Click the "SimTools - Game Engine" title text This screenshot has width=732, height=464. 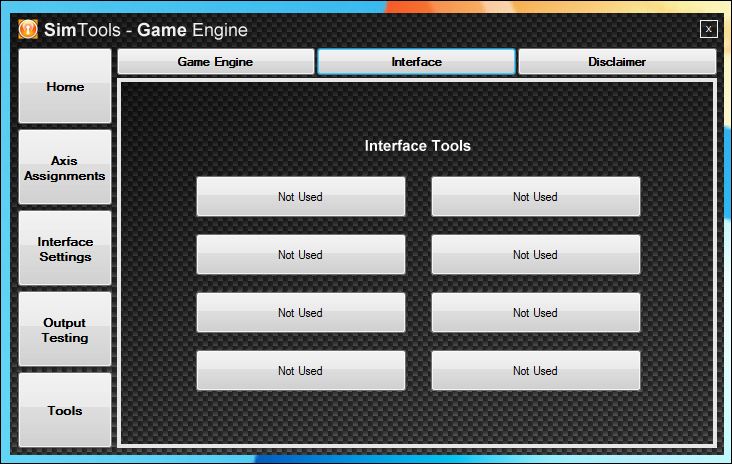146,30
